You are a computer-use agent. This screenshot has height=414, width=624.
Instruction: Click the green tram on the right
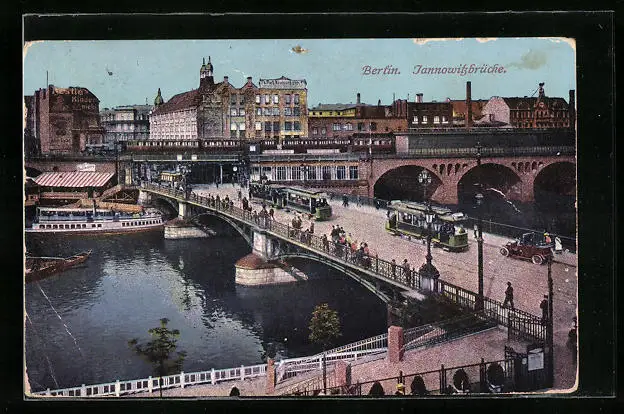(x=427, y=224)
